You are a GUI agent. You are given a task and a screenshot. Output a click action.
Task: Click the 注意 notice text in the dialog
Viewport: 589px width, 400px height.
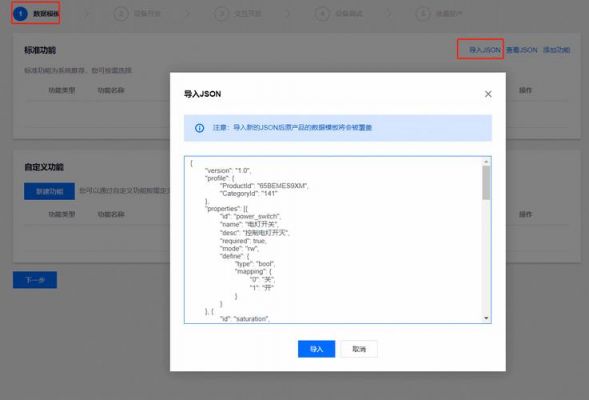(292, 128)
